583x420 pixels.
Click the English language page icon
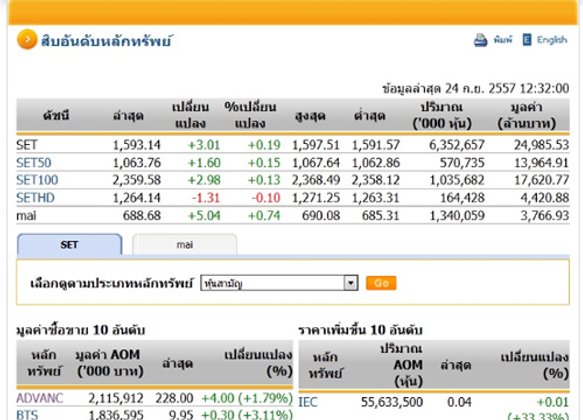click(x=527, y=39)
